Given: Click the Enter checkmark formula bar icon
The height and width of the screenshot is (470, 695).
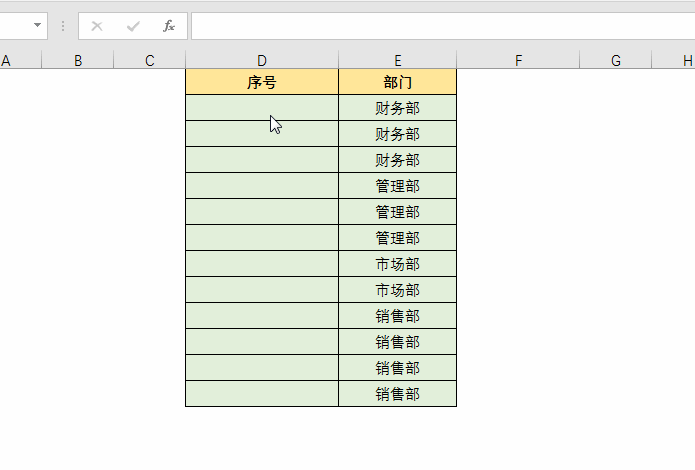Looking at the screenshot, I should click(133, 26).
